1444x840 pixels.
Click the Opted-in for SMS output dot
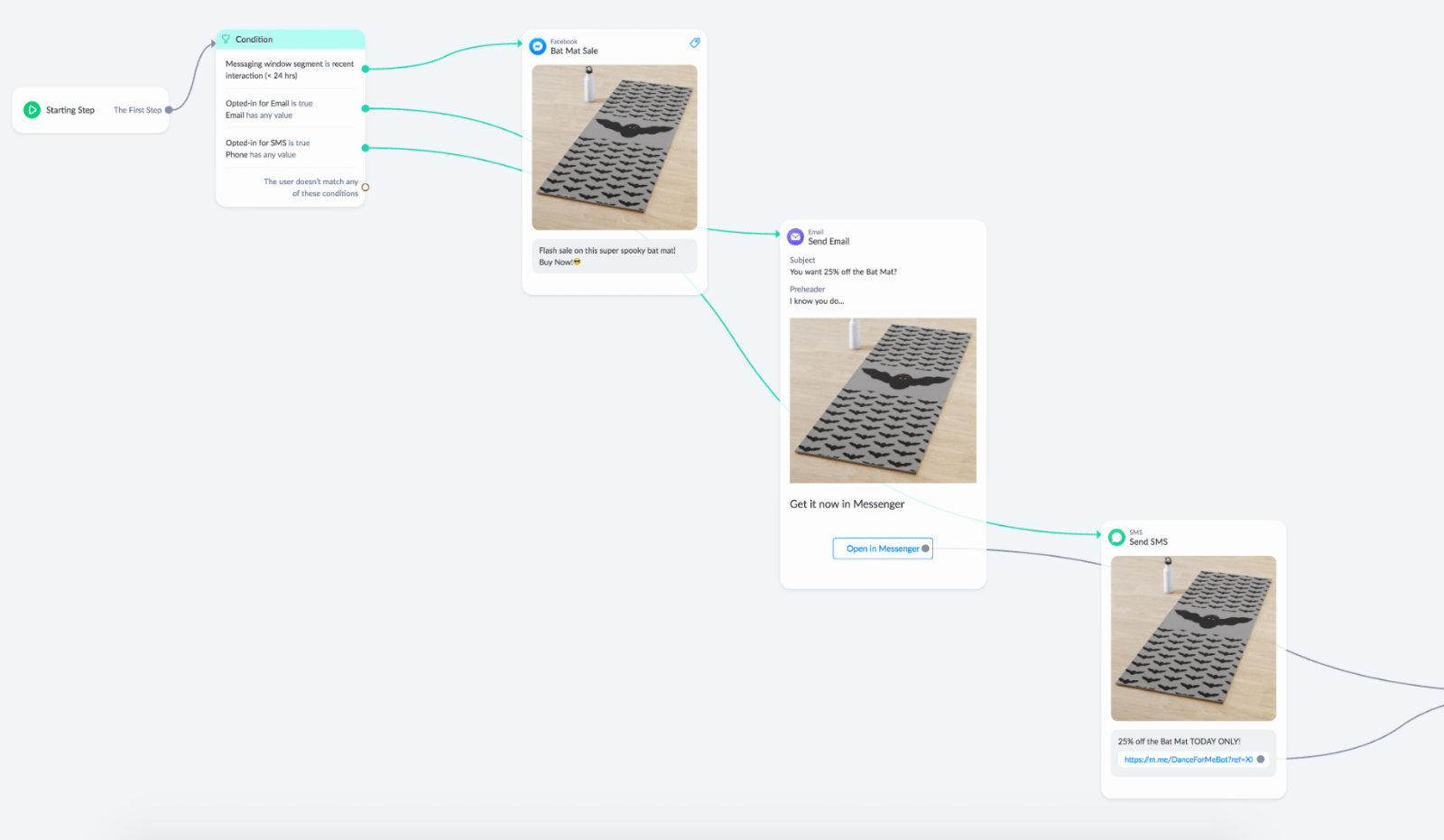click(366, 148)
